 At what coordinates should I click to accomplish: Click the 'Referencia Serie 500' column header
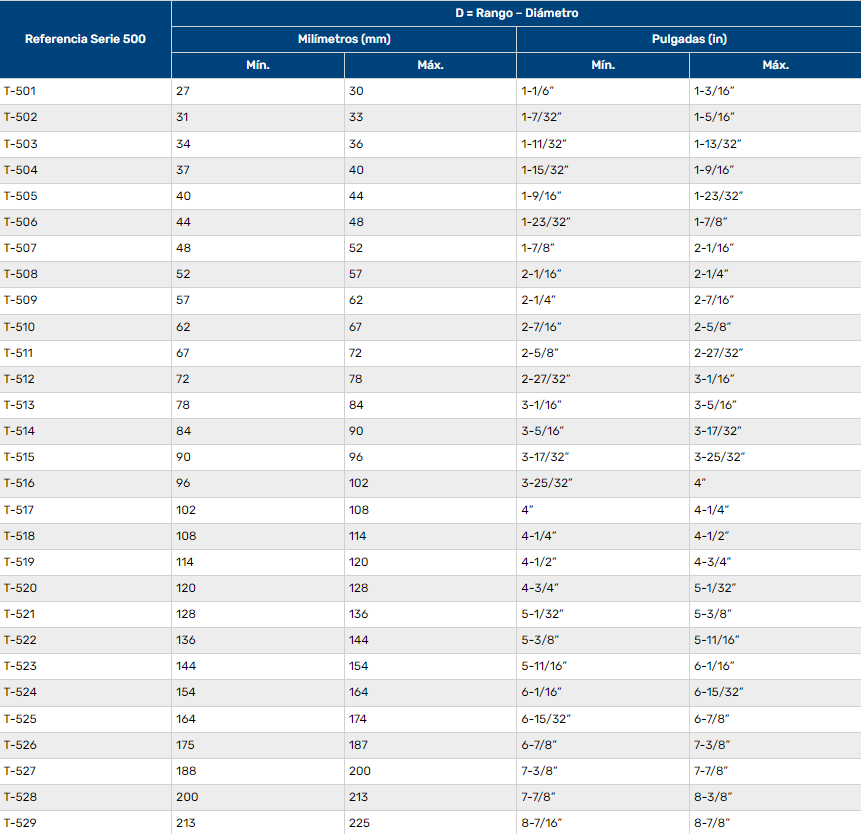(85, 40)
